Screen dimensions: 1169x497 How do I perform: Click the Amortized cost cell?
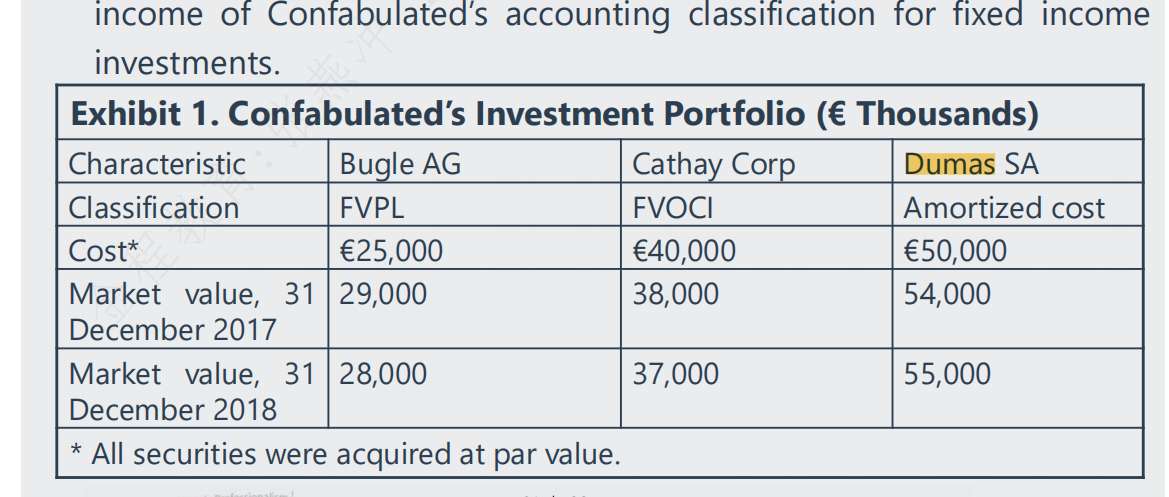click(x=1004, y=207)
